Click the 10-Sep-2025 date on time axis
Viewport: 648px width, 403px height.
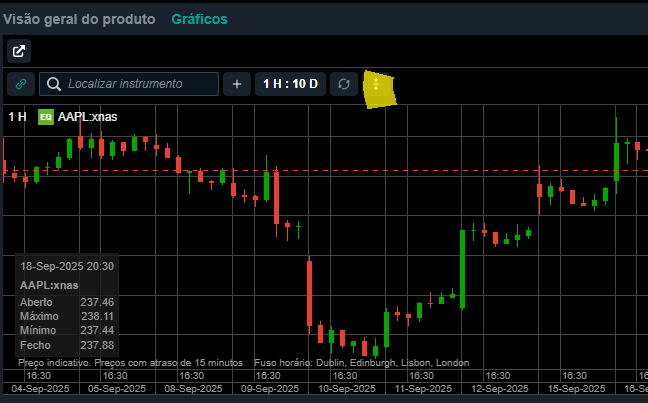click(x=348, y=388)
